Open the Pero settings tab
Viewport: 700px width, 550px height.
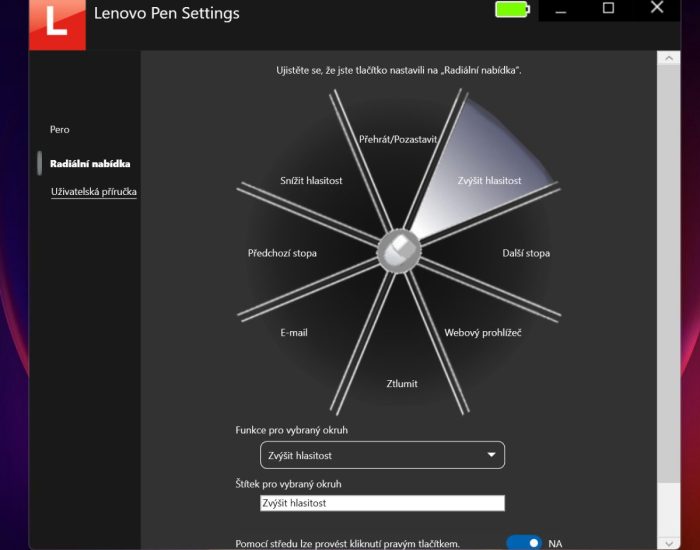[60, 130]
